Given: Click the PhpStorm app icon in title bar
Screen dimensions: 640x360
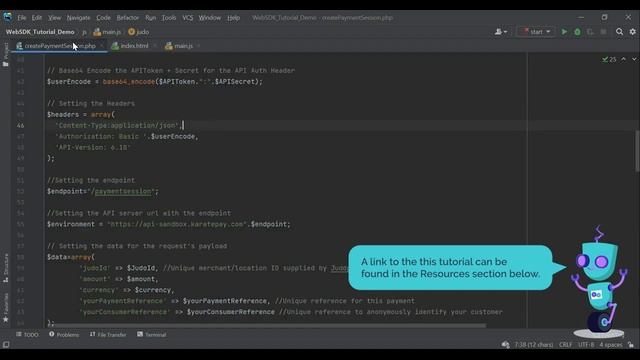Looking at the screenshot, I should 8,17.
